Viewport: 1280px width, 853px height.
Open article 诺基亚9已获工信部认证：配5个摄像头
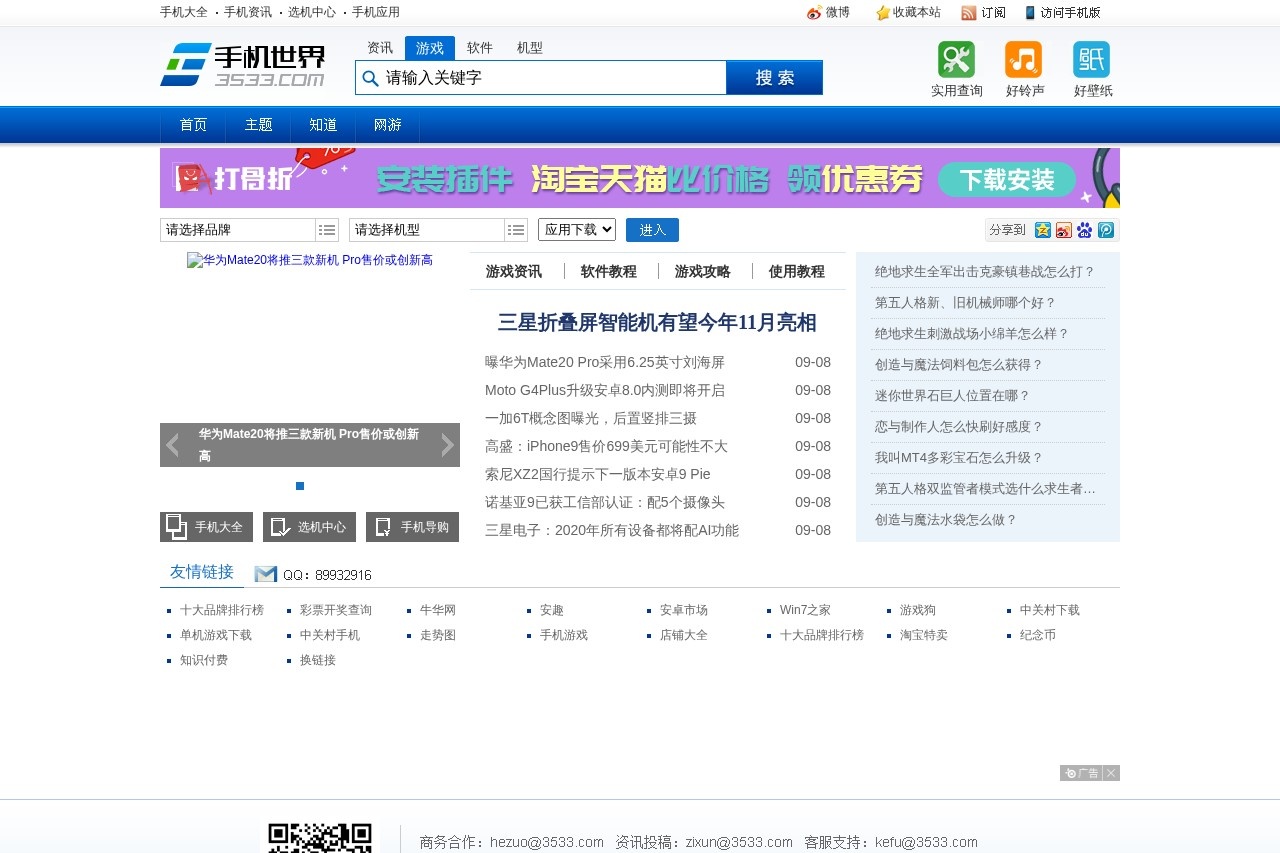605,502
